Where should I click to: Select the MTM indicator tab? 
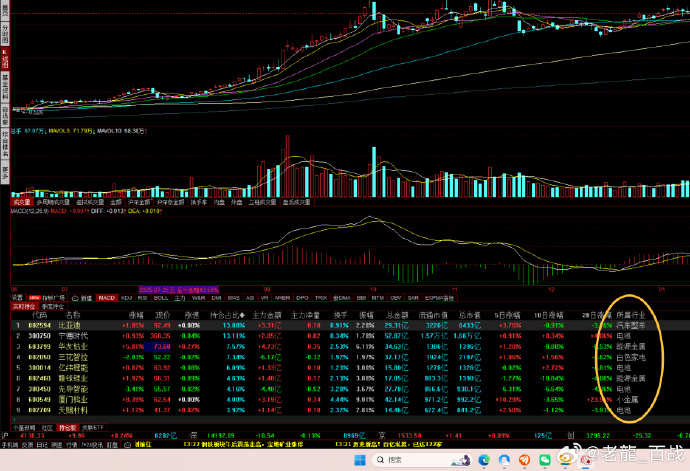(378, 298)
